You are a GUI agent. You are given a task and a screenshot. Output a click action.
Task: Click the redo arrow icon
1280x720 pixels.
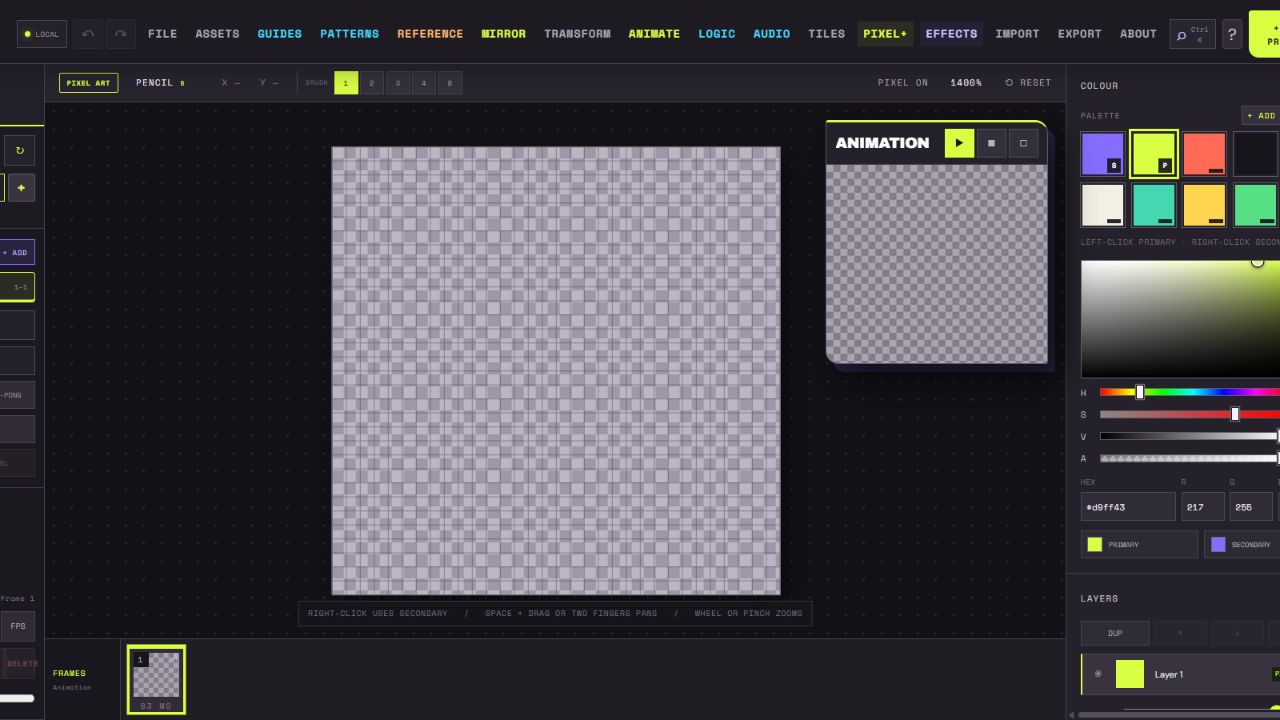click(120, 34)
